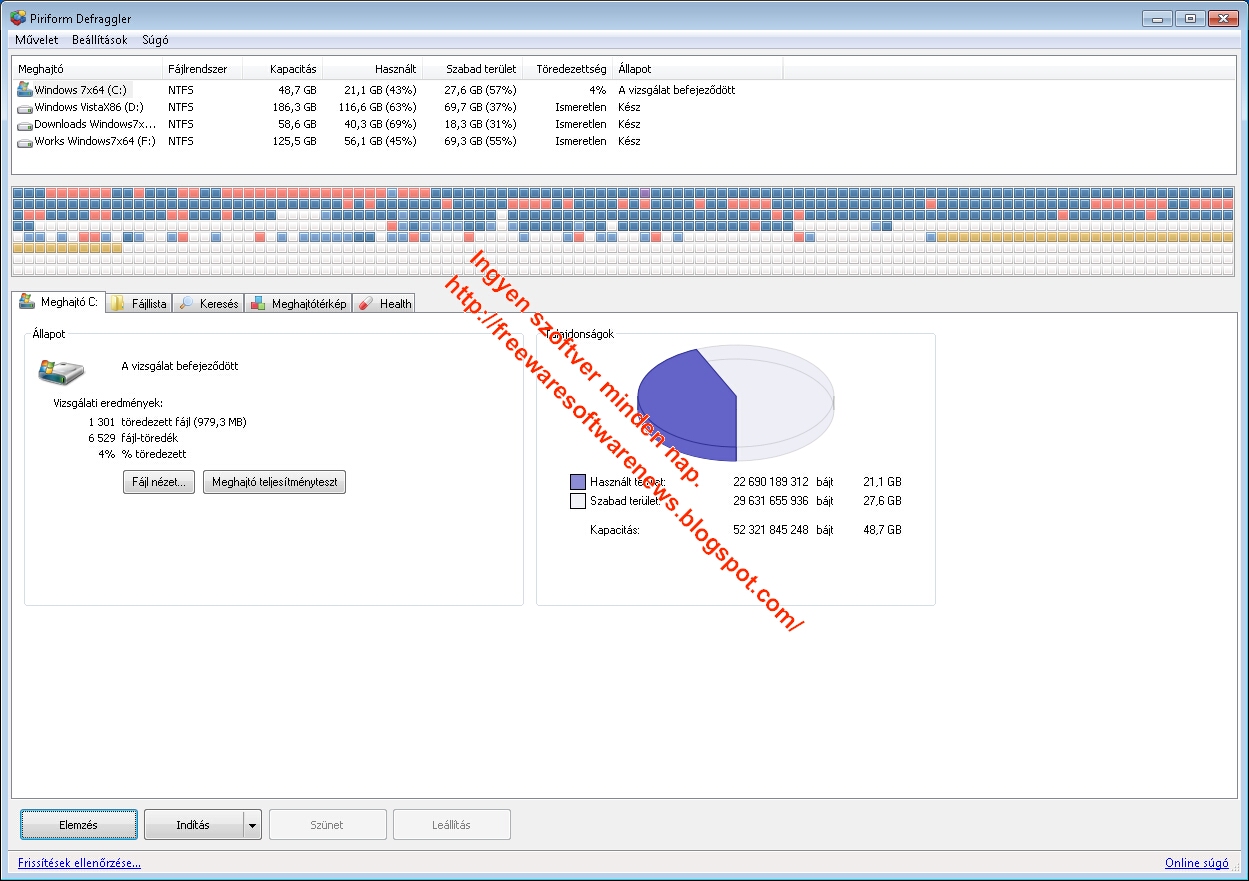Click the Elemzés button
The image size is (1249, 881).
click(x=79, y=825)
